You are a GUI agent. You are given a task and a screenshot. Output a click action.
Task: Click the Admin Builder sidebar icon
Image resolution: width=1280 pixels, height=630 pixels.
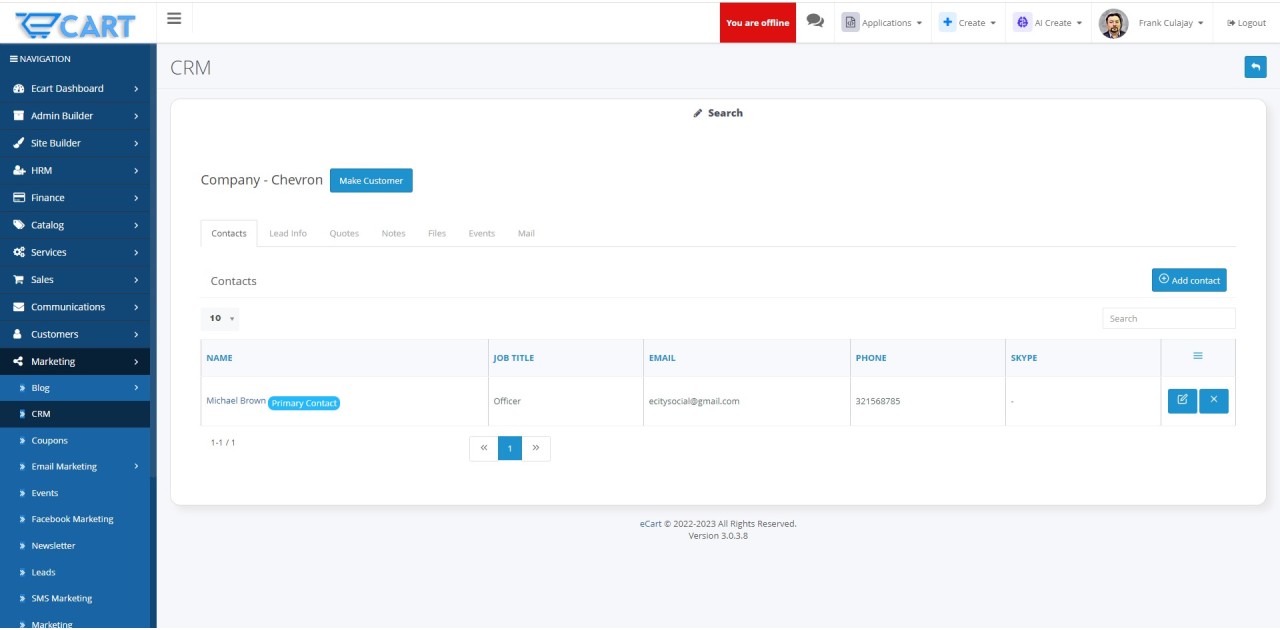(x=18, y=116)
